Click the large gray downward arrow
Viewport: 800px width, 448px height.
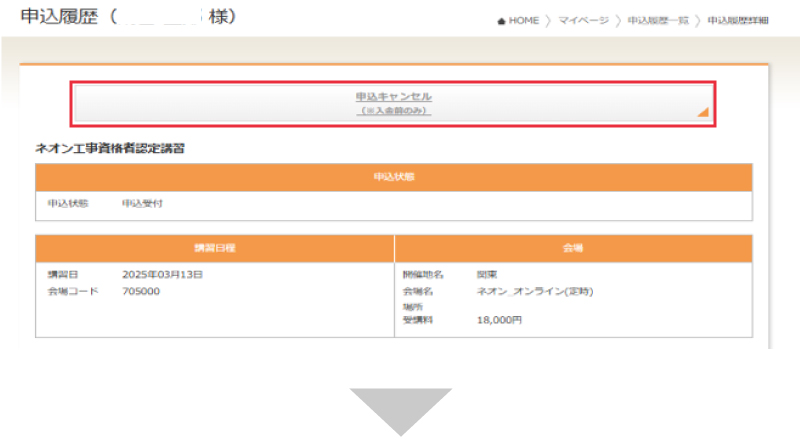pos(400,411)
